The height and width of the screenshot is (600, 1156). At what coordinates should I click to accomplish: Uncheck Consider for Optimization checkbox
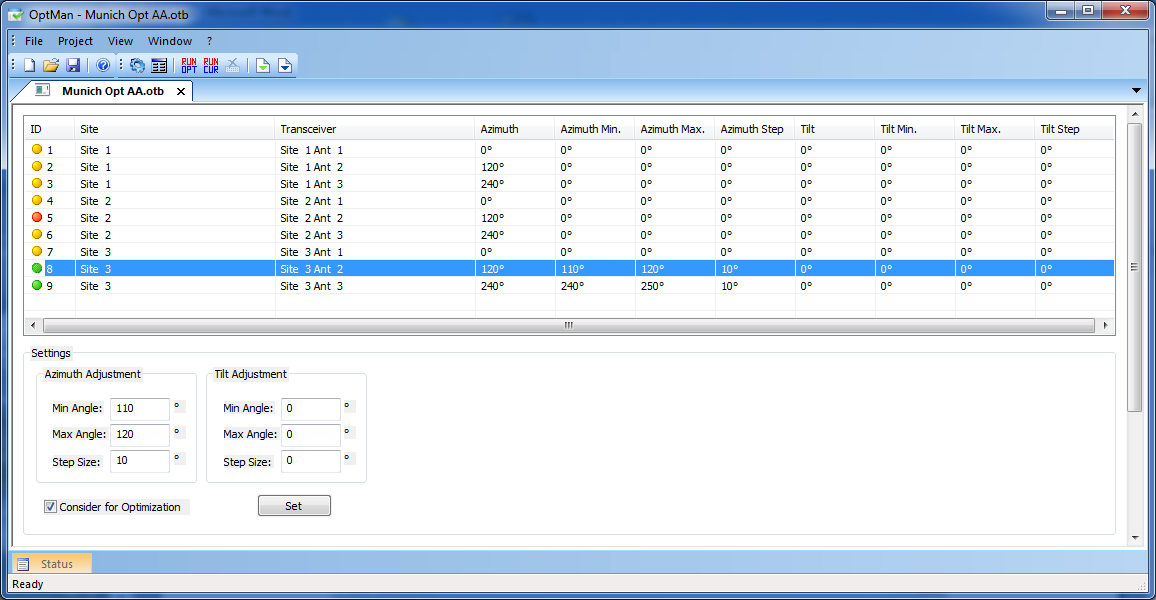51,507
